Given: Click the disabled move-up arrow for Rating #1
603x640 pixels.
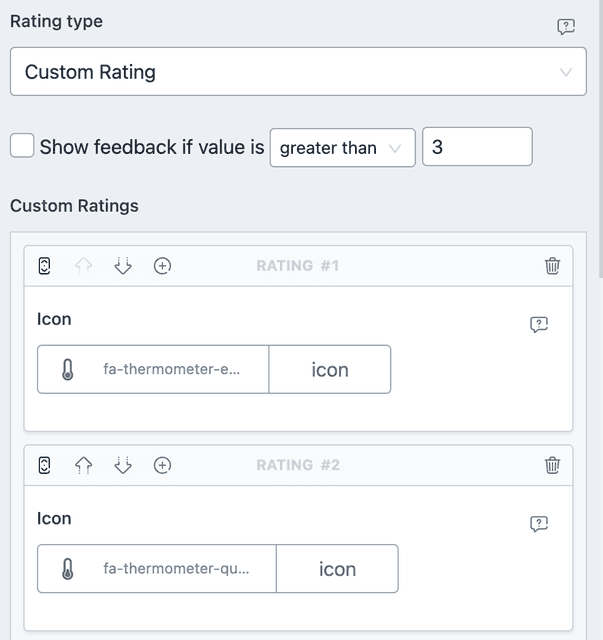Looking at the screenshot, I should pyautogui.click(x=84, y=266).
